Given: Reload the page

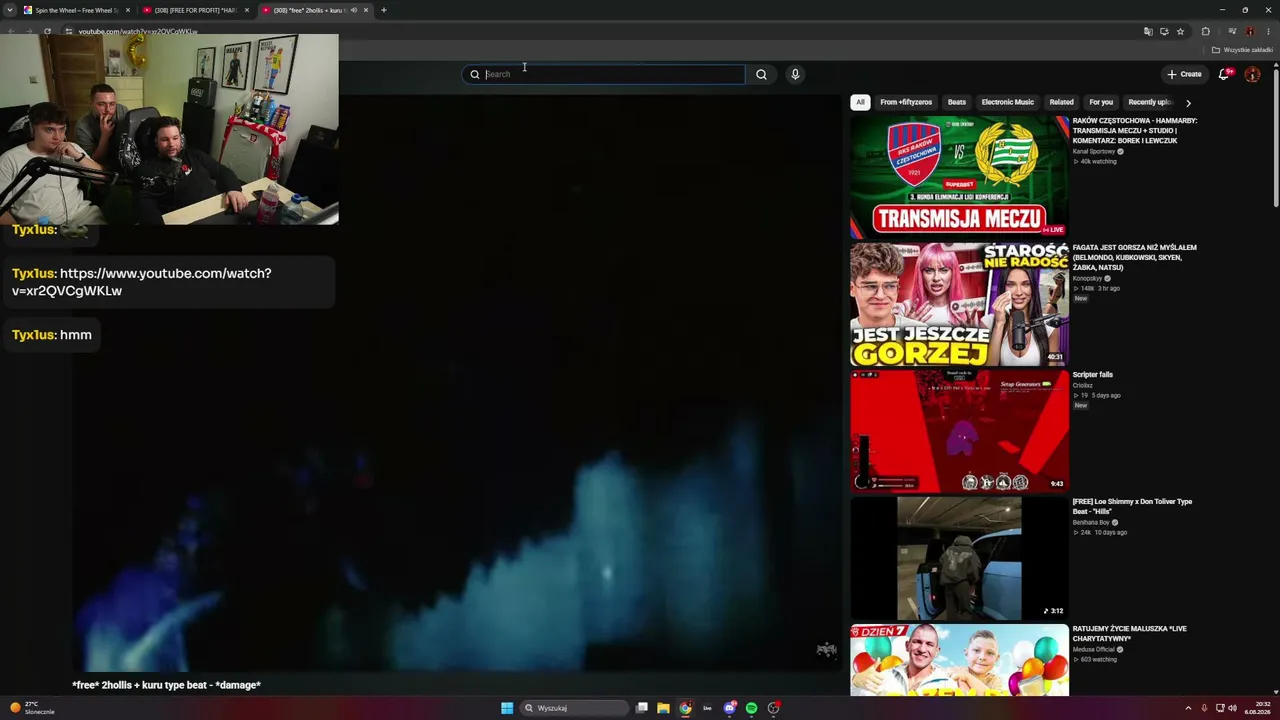Looking at the screenshot, I should pyautogui.click(x=47, y=31).
